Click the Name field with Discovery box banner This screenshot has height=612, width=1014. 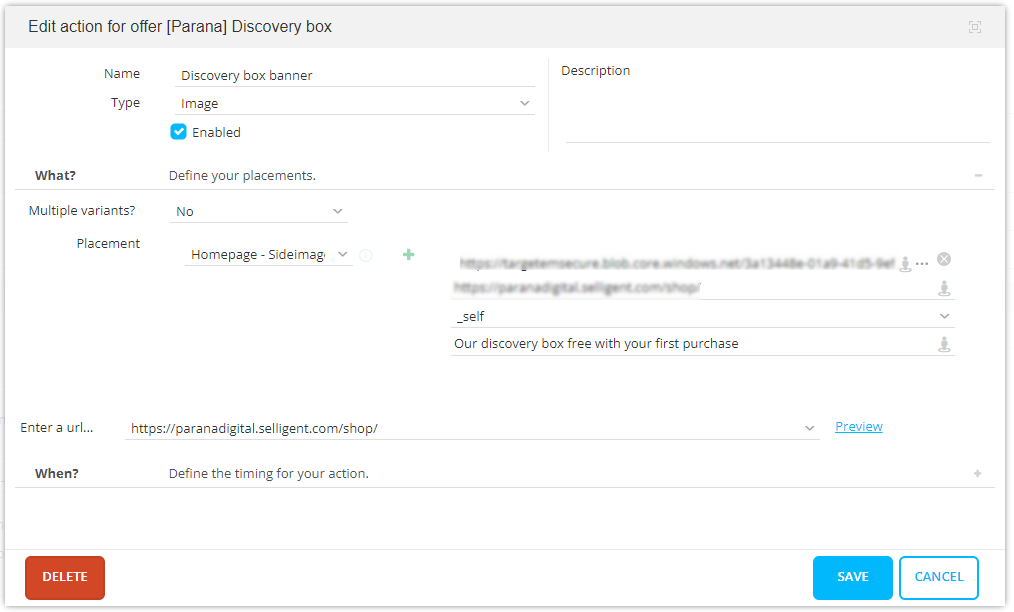click(x=355, y=75)
